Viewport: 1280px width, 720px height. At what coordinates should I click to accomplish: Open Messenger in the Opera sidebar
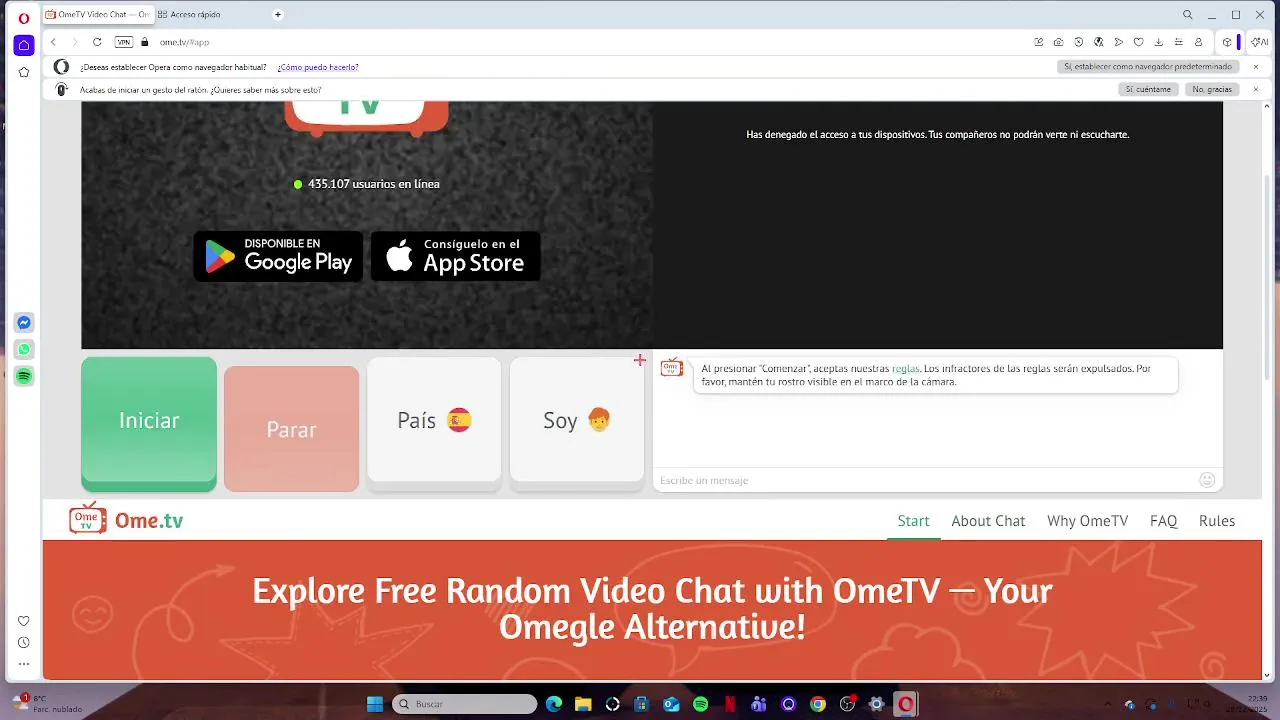click(x=24, y=323)
